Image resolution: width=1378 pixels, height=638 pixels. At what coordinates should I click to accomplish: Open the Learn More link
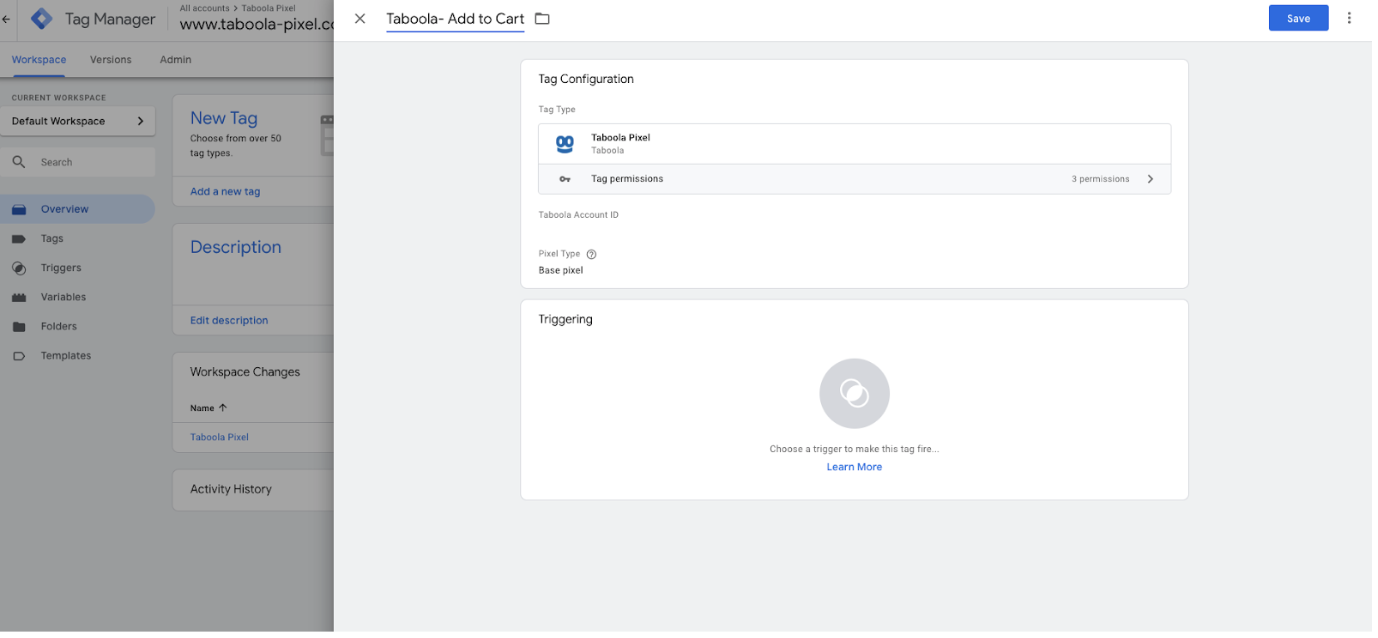(x=854, y=467)
